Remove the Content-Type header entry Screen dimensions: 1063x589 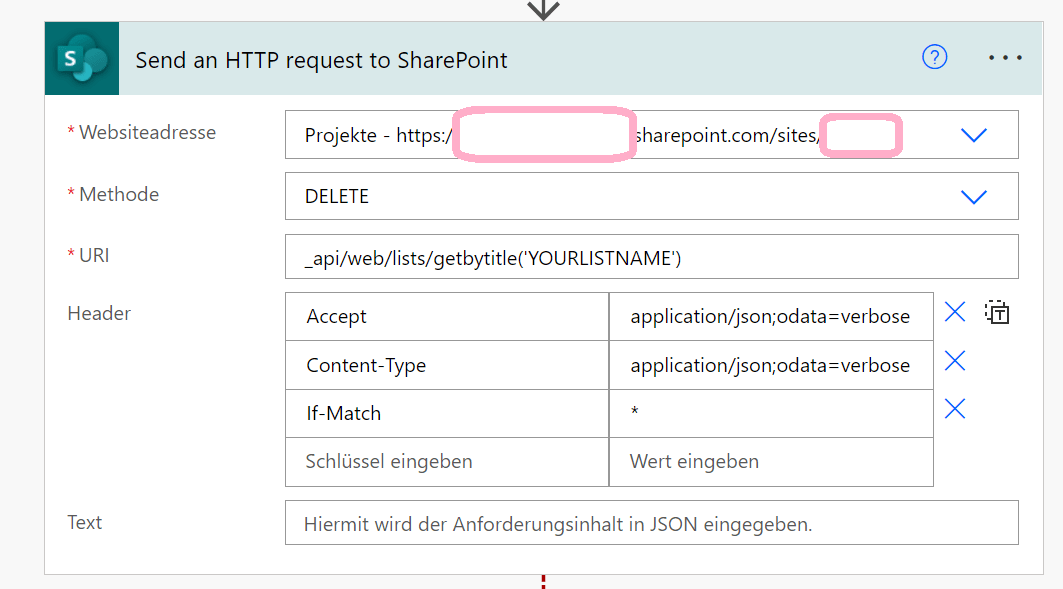(954, 361)
